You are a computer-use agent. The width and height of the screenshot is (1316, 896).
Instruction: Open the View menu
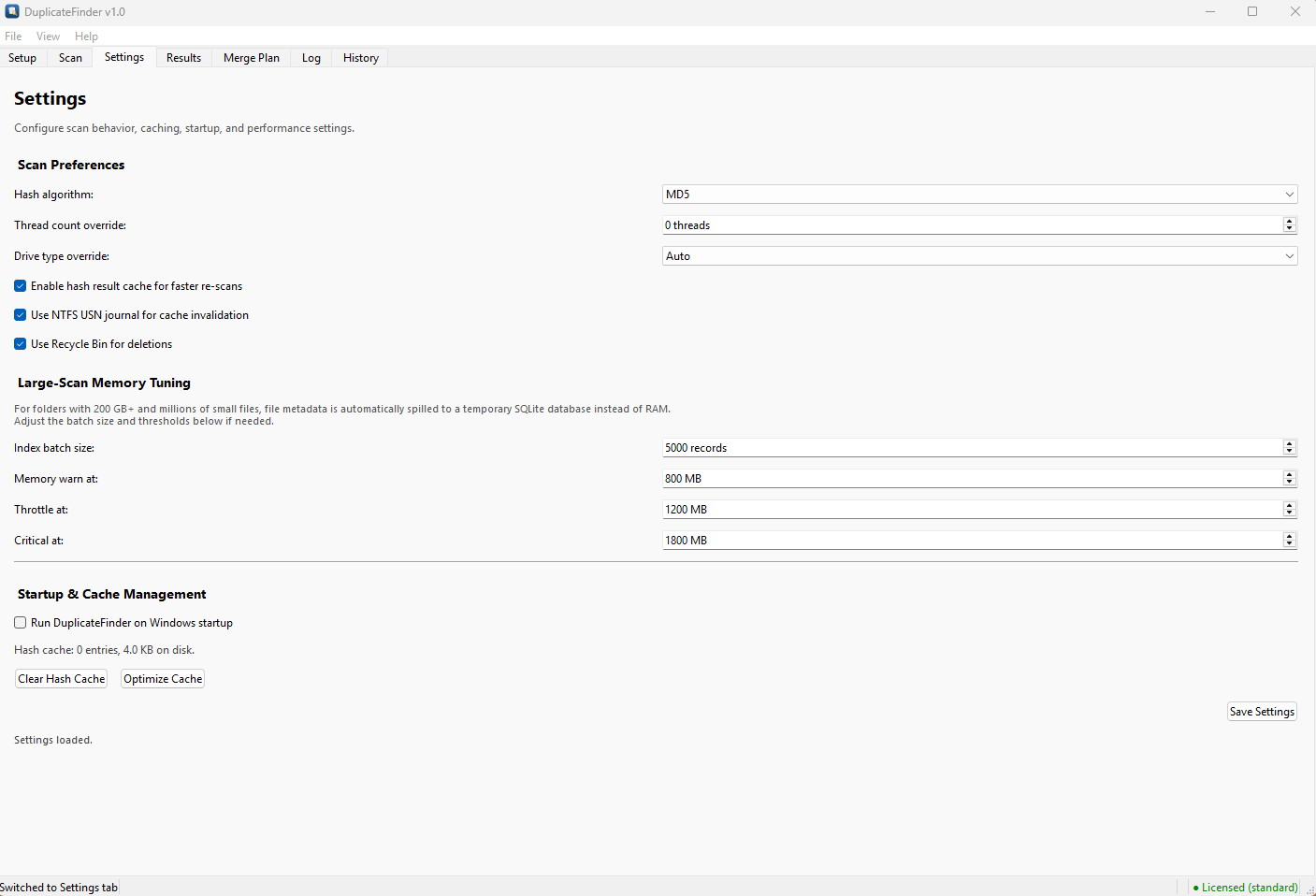pos(48,36)
